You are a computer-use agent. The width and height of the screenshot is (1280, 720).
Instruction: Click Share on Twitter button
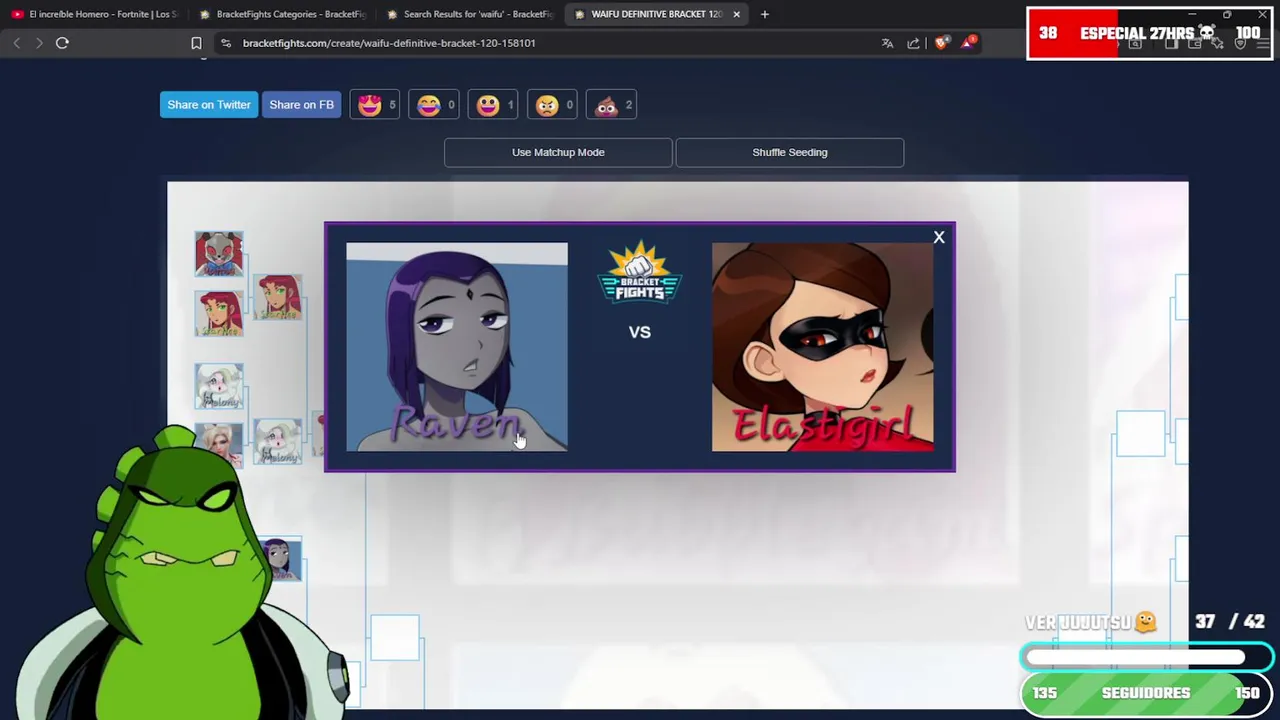click(x=209, y=105)
